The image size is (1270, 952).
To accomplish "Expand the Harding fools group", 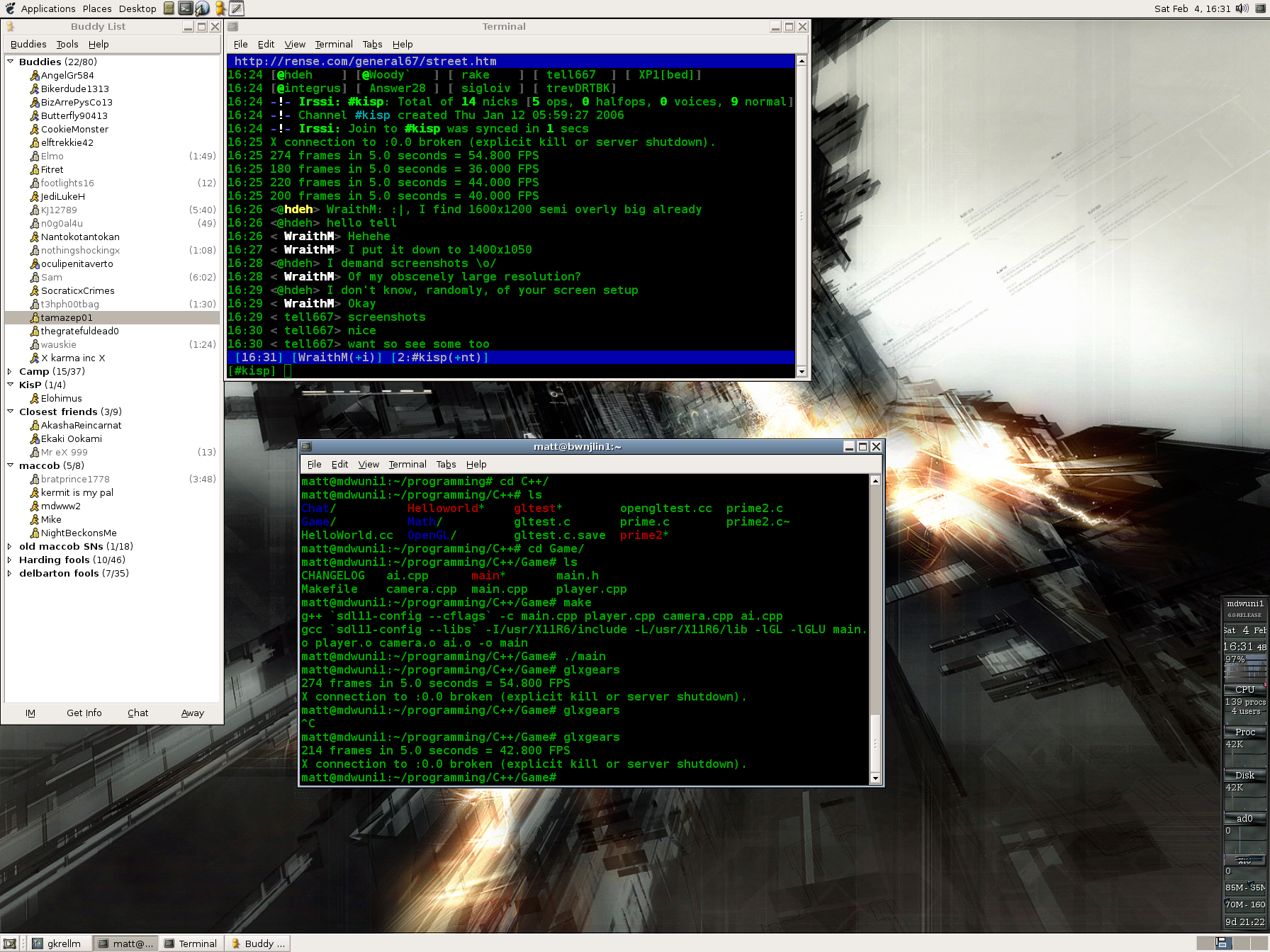I will click(10, 560).
